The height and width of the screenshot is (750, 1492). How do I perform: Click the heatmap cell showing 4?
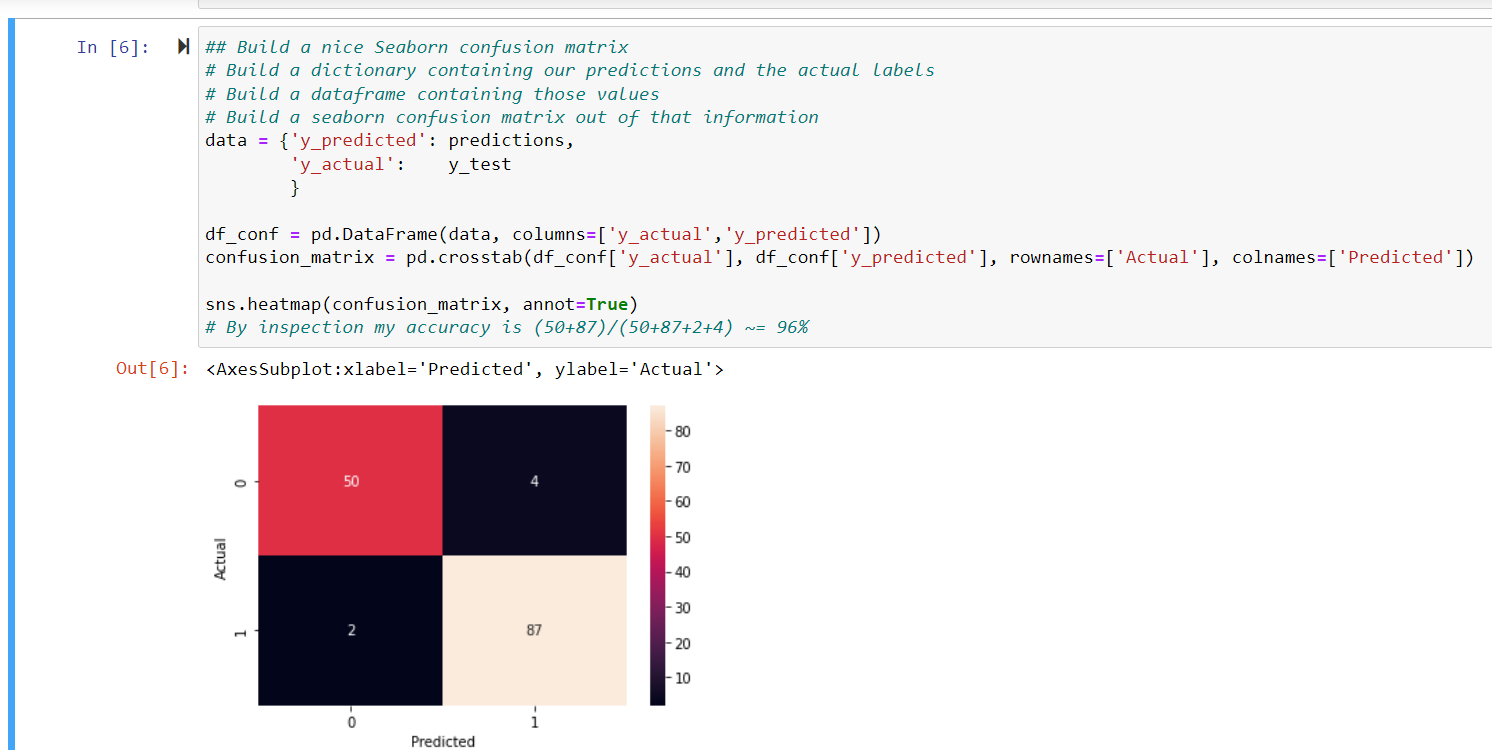click(534, 481)
